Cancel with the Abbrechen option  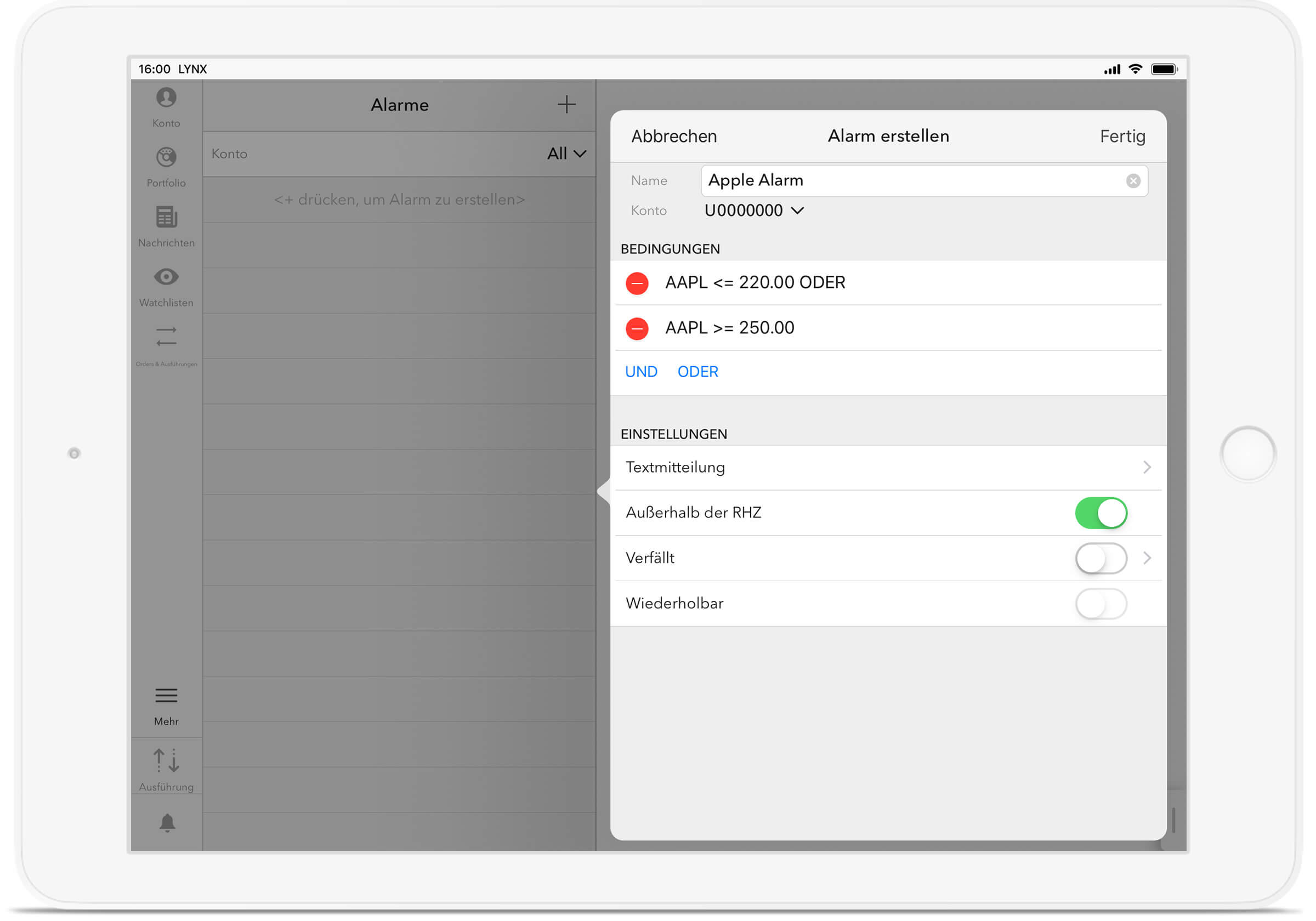coord(674,136)
